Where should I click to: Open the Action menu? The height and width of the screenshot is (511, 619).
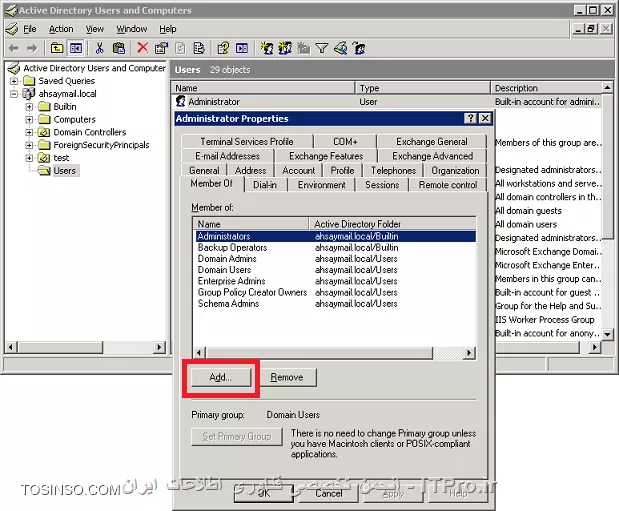pyautogui.click(x=61, y=29)
